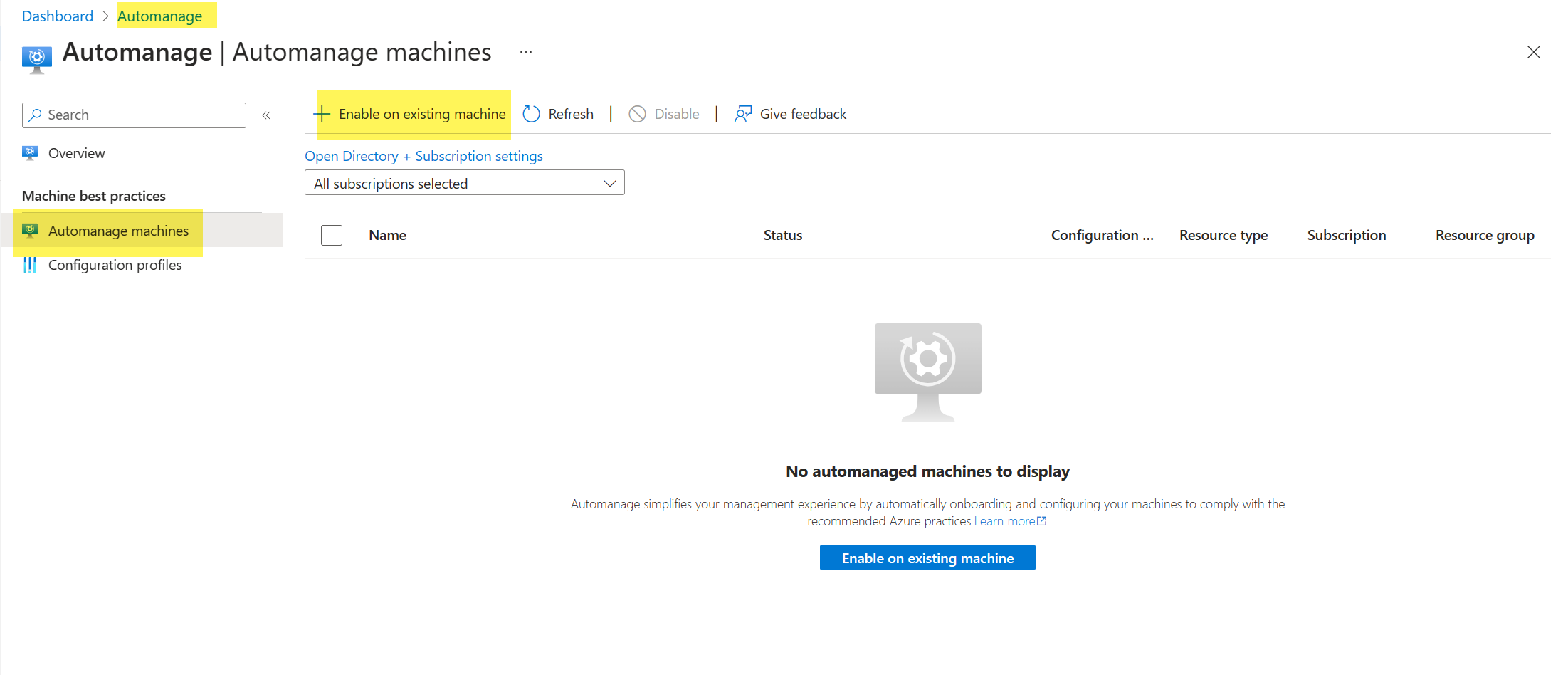Follow the Learn more link
1568x675 pixels.
click(1010, 521)
